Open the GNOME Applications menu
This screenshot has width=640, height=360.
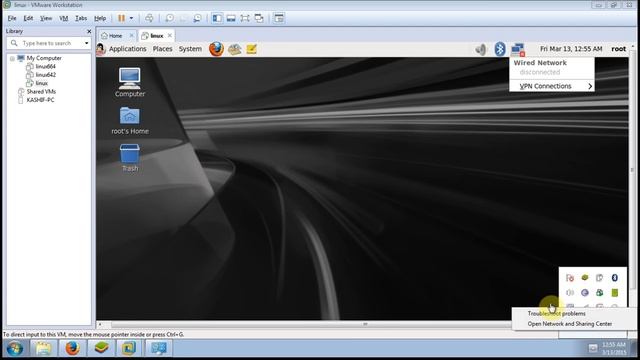[127, 49]
